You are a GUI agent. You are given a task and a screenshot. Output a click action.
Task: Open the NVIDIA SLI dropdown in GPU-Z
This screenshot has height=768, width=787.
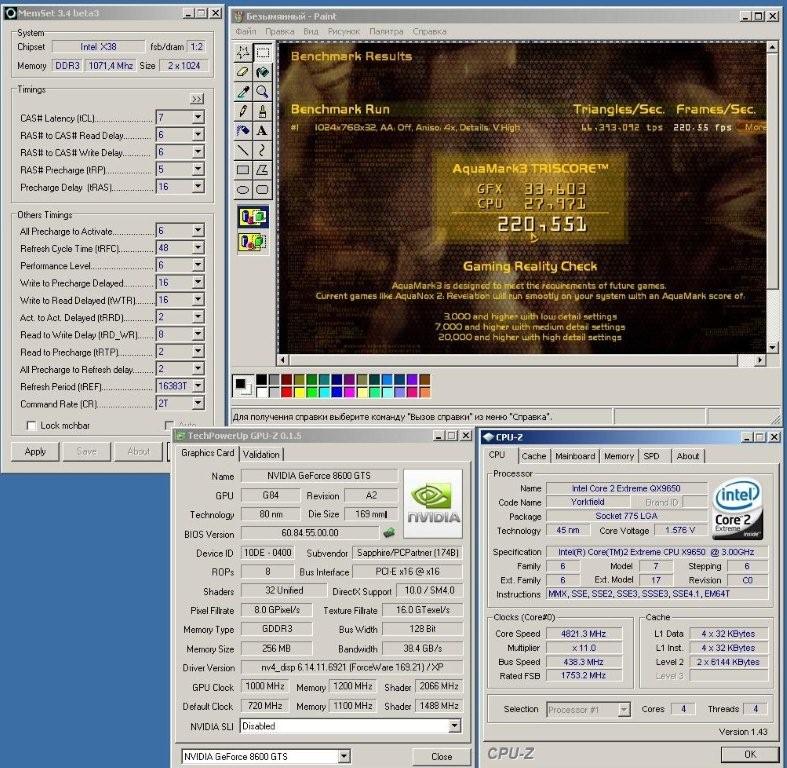coord(454,726)
